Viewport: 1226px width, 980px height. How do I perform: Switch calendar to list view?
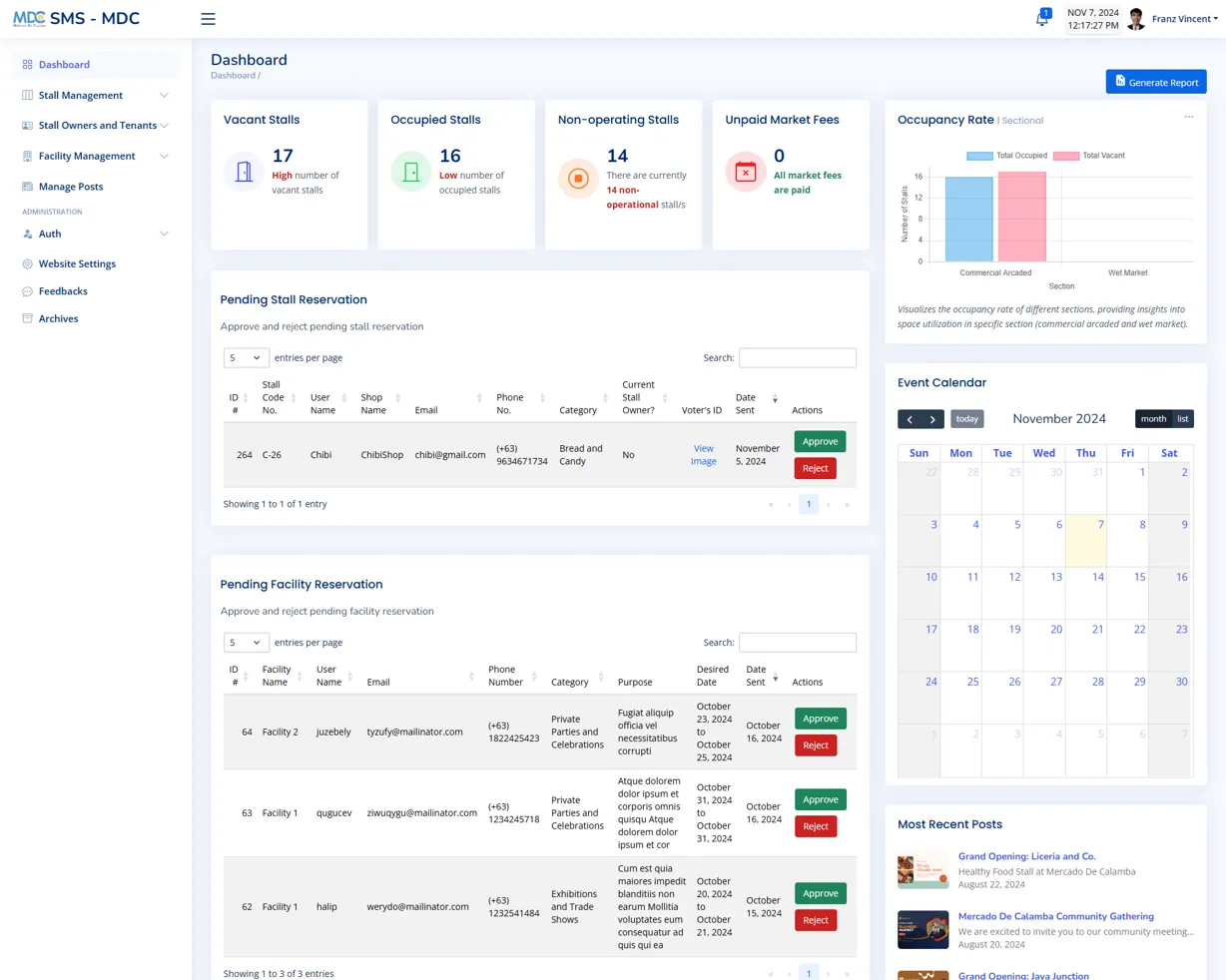pos(1182,419)
